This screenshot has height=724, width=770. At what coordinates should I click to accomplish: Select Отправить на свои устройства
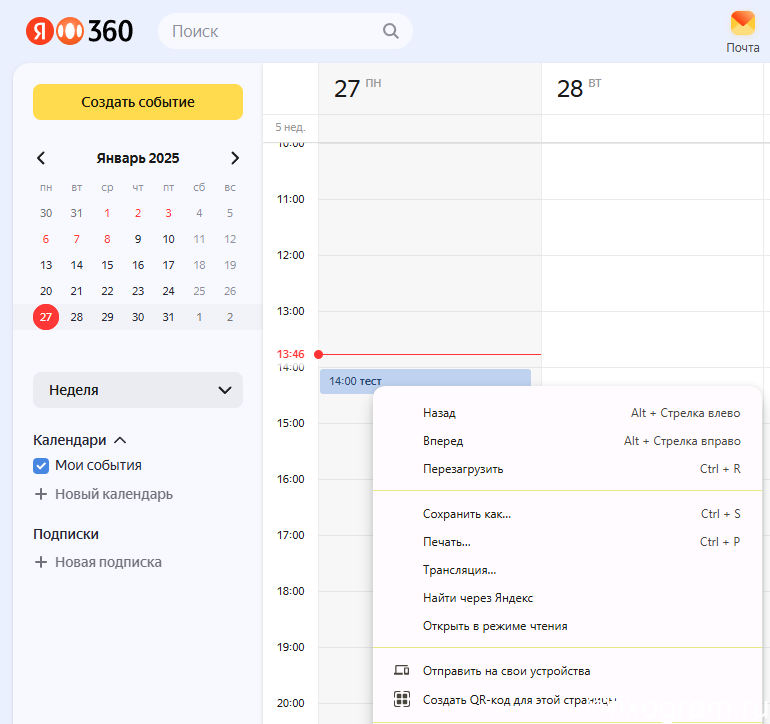pos(567,671)
